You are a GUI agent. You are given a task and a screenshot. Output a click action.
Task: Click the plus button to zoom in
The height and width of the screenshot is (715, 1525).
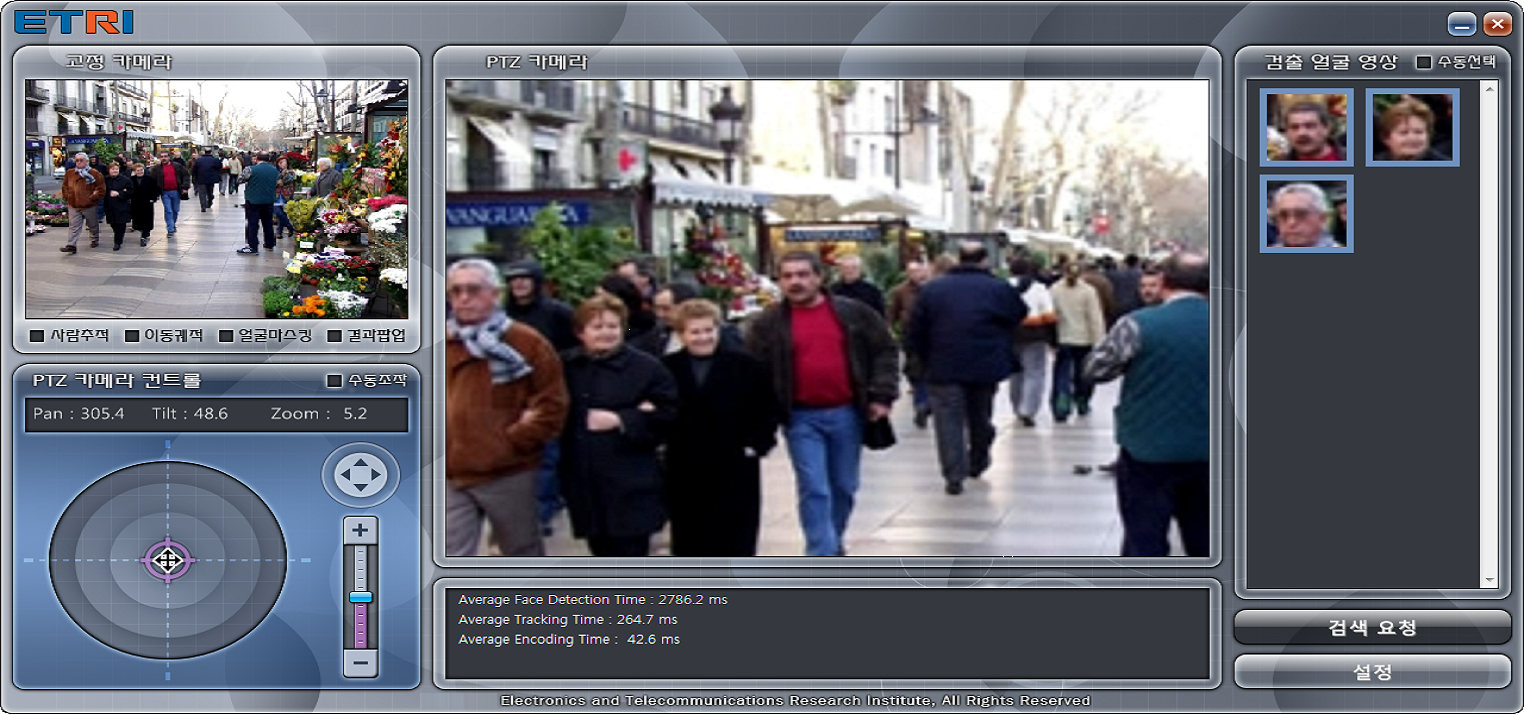361,530
